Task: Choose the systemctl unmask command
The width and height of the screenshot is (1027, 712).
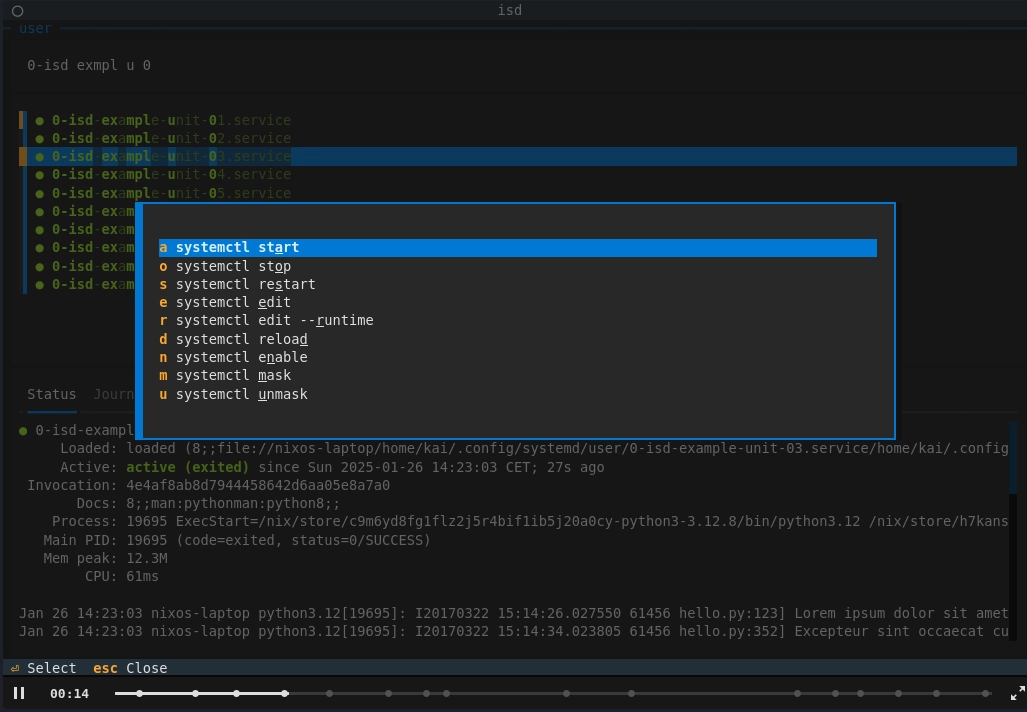Action: point(241,394)
